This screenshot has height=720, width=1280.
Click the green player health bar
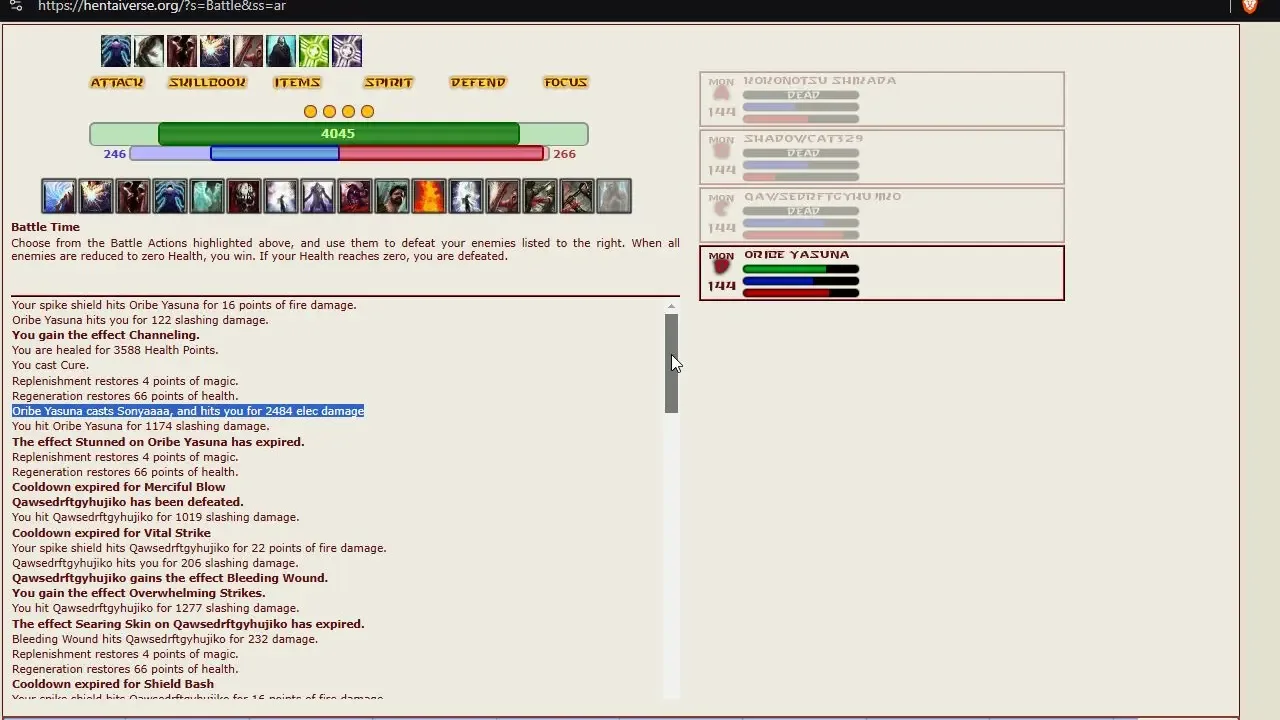(338, 134)
